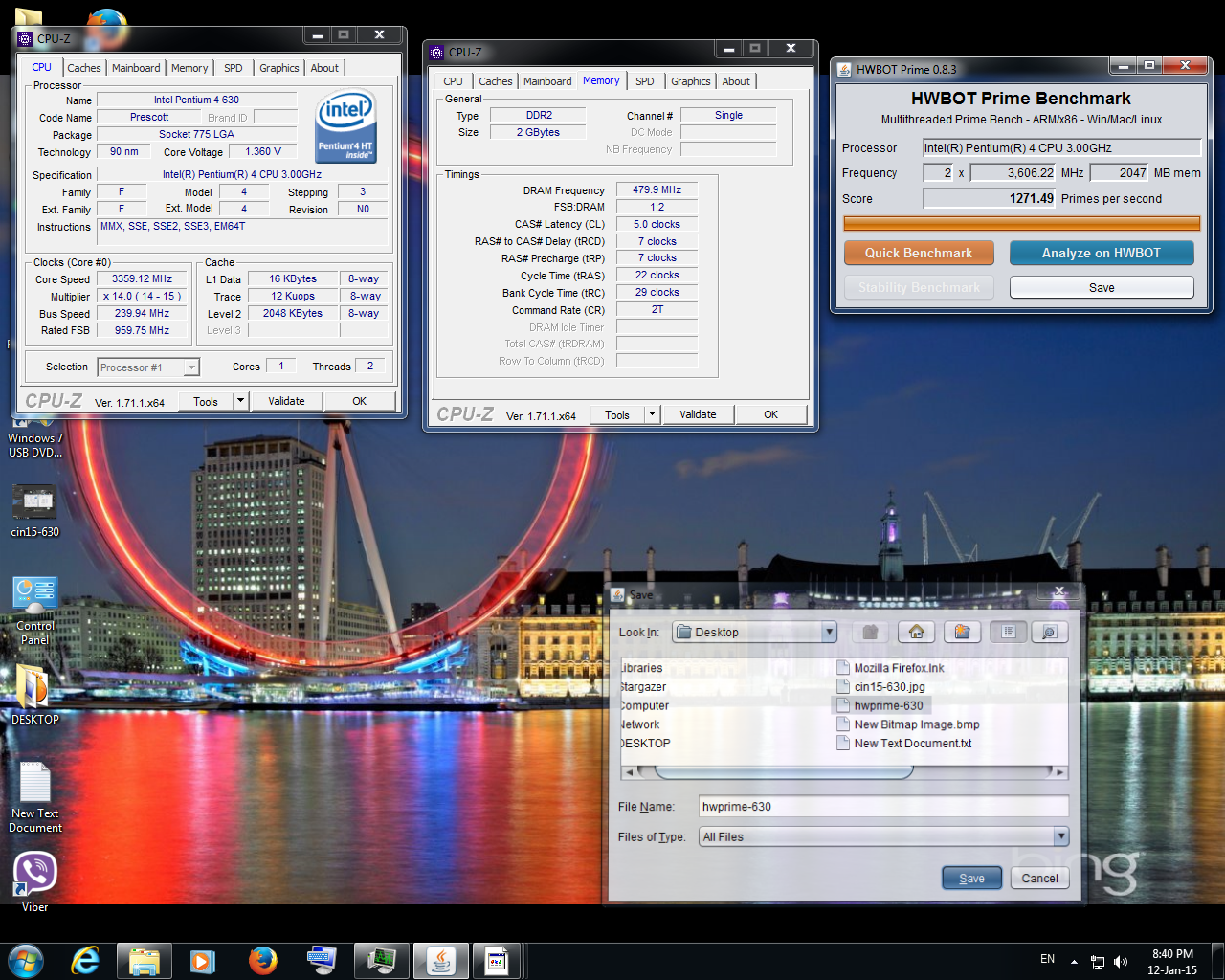Click HWBOT score value 1271.49
Viewport: 1225px width, 980px height.
pyautogui.click(x=989, y=198)
